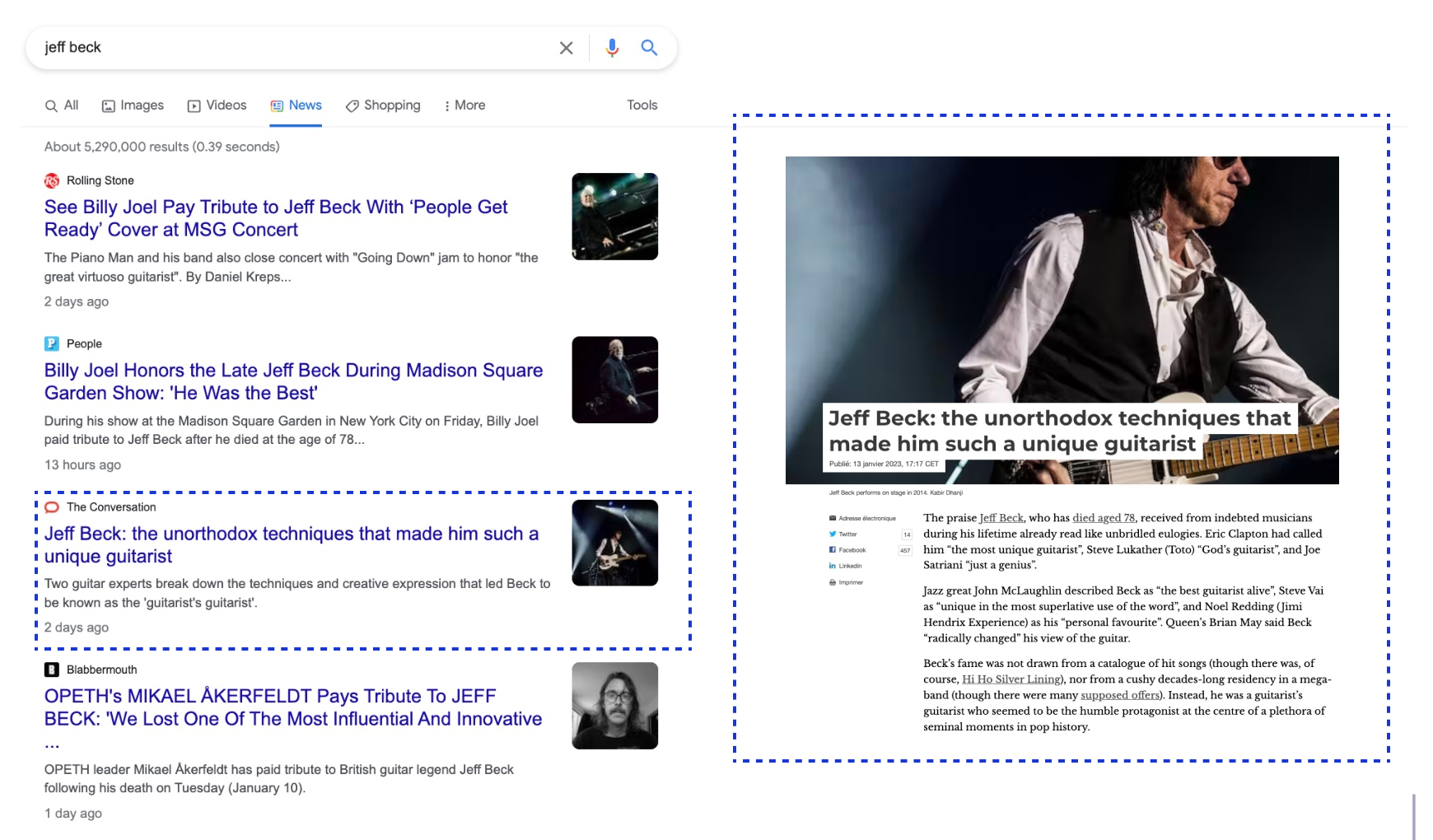Click the Rolling Stone source logo icon
Screen dimensions: 1433x840
[52, 180]
